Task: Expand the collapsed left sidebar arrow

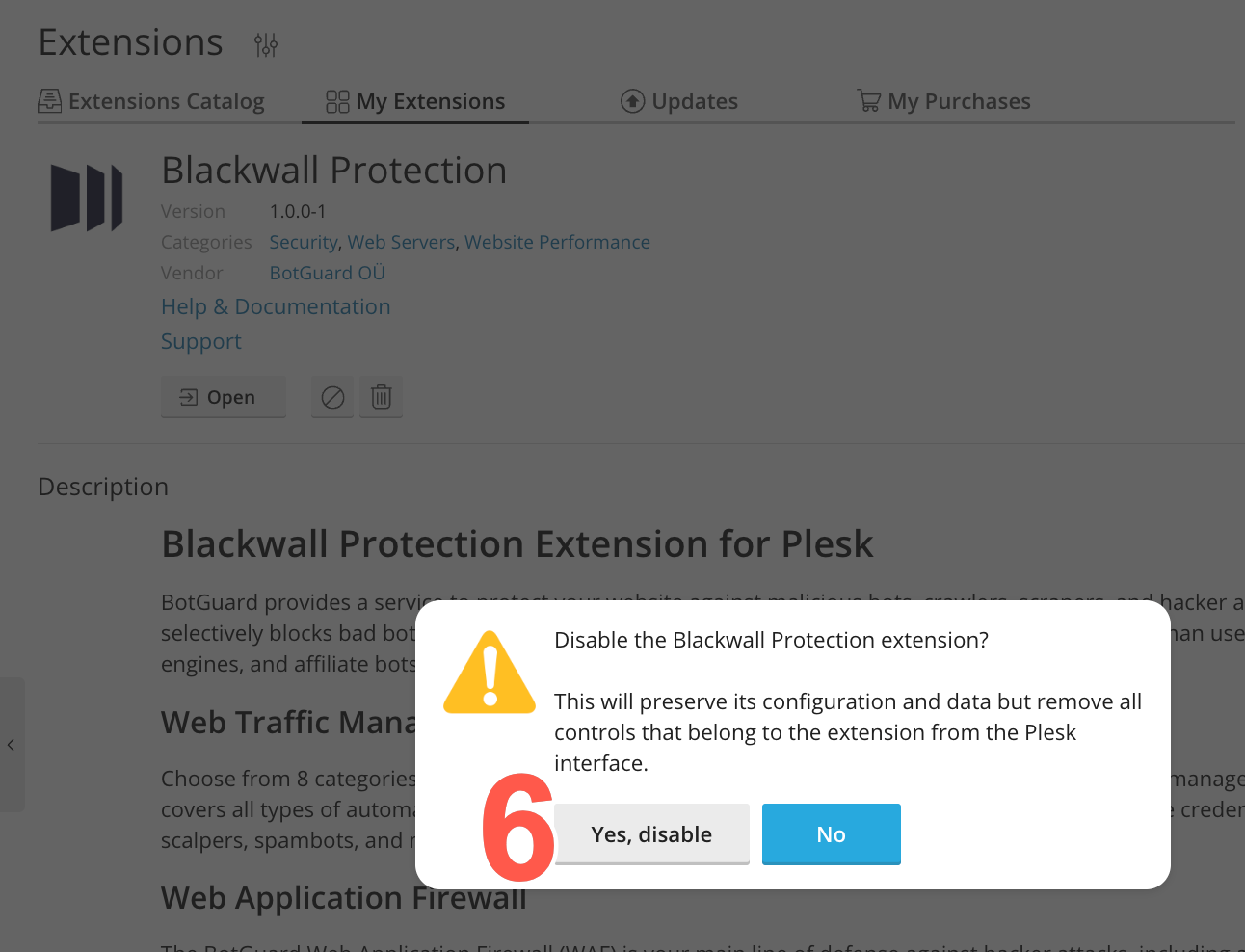Action: click(x=12, y=745)
